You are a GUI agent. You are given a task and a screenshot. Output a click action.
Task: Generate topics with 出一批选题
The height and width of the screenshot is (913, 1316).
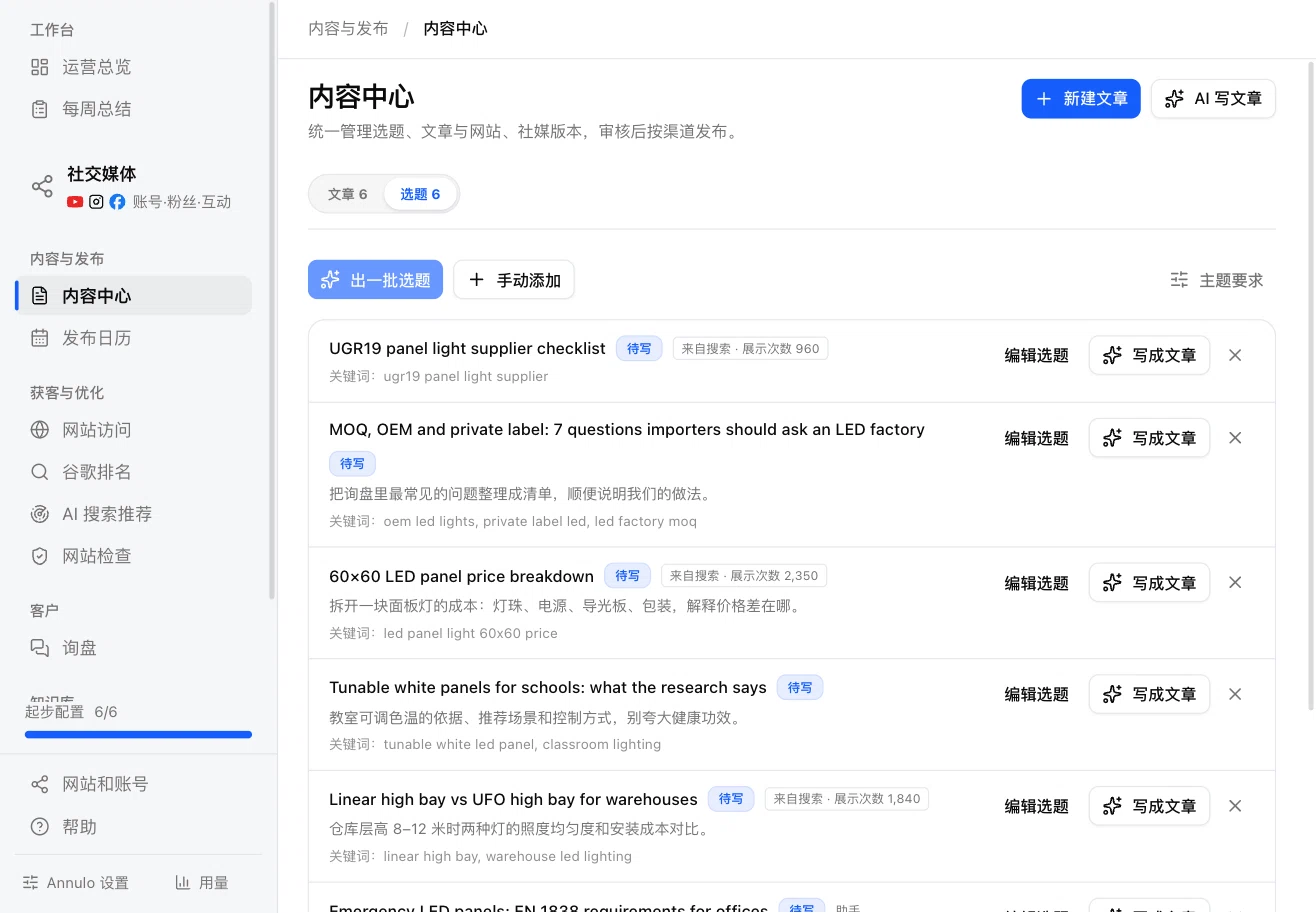pyautogui.click(x=375, y=280)
